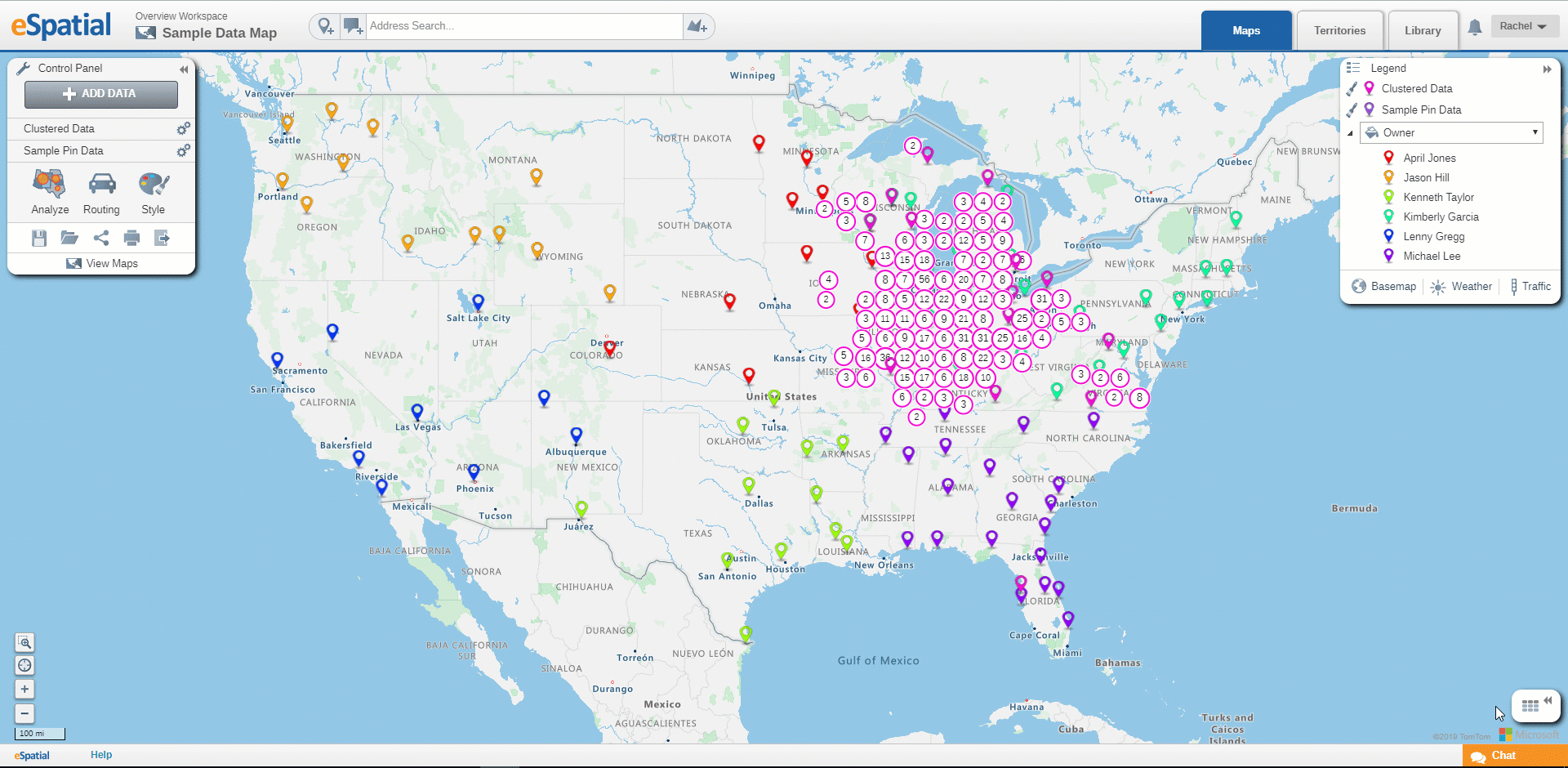1568x768 pixels.
Task: Click Jason Hill orange pin swatch
Action: pos(1388,176)
